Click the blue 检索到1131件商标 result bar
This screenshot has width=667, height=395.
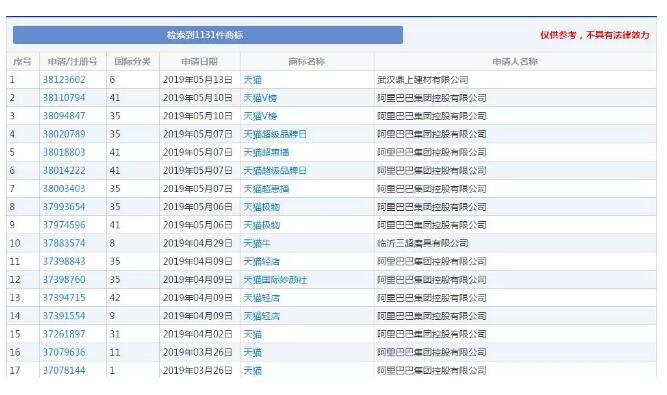click(208, 35)
